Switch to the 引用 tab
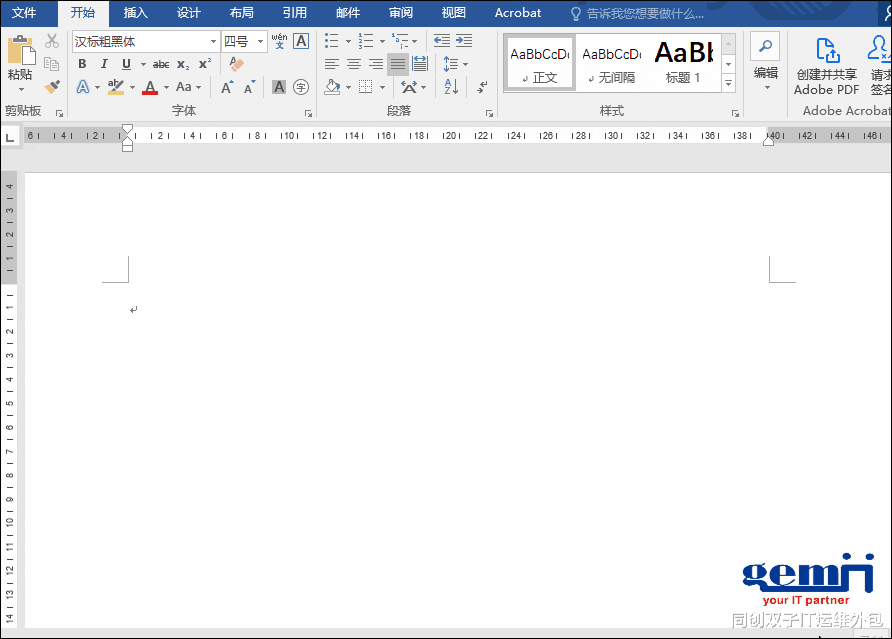The width and height of the screenshot is (892, 639). pos(295,13)
